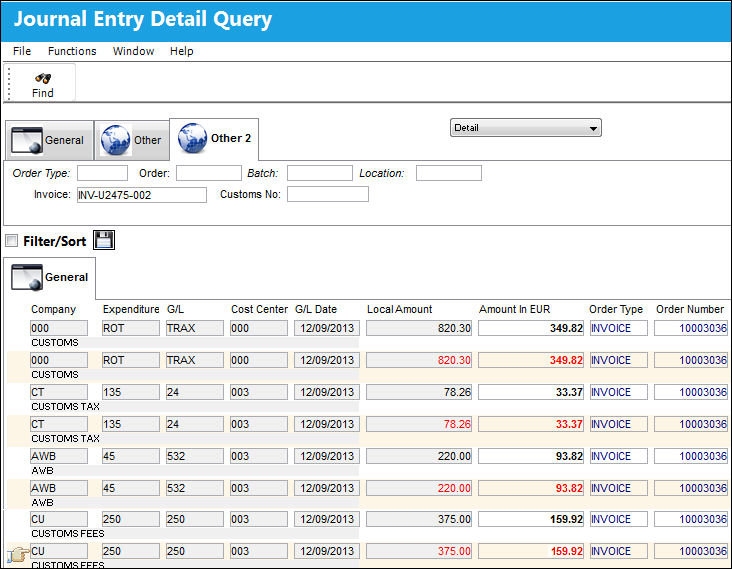Click the INVOICE order type in first row
Viewport: 732px width, 569px height.
coord(619,328)
